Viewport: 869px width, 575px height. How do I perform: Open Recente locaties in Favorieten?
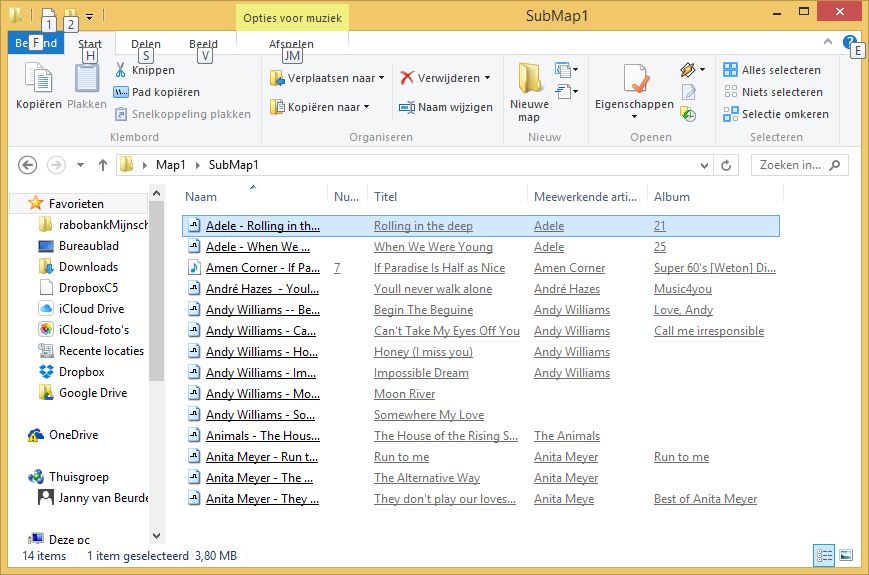click(91, 351)
